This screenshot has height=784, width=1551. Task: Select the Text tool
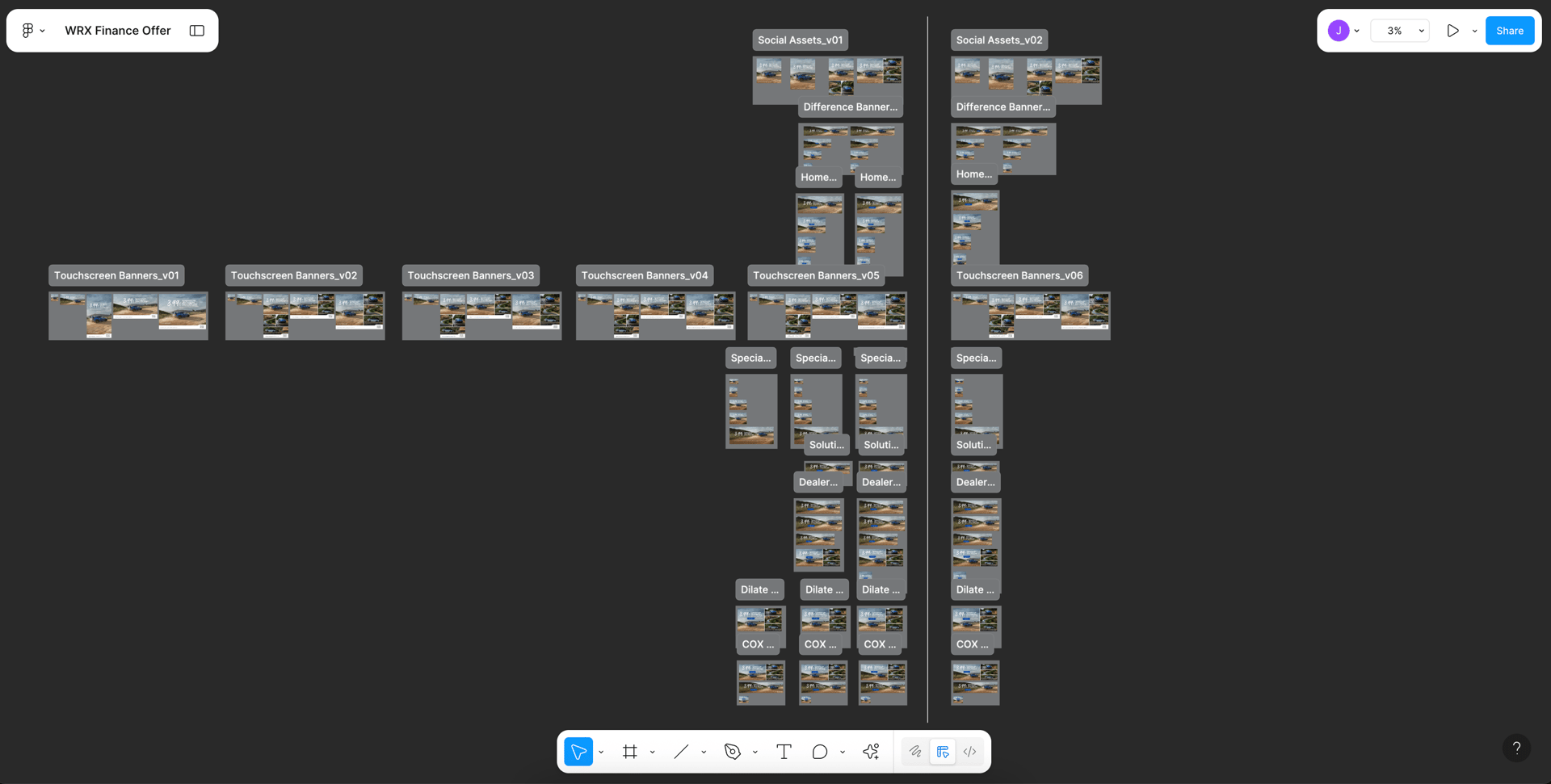pyautogui.click(x=784, y=752)
